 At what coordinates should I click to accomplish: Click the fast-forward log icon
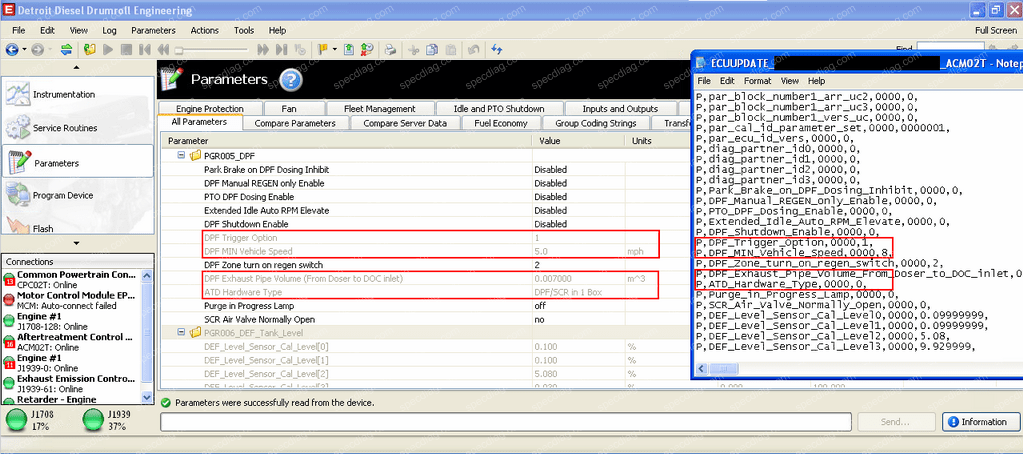(x=263, y=49)
